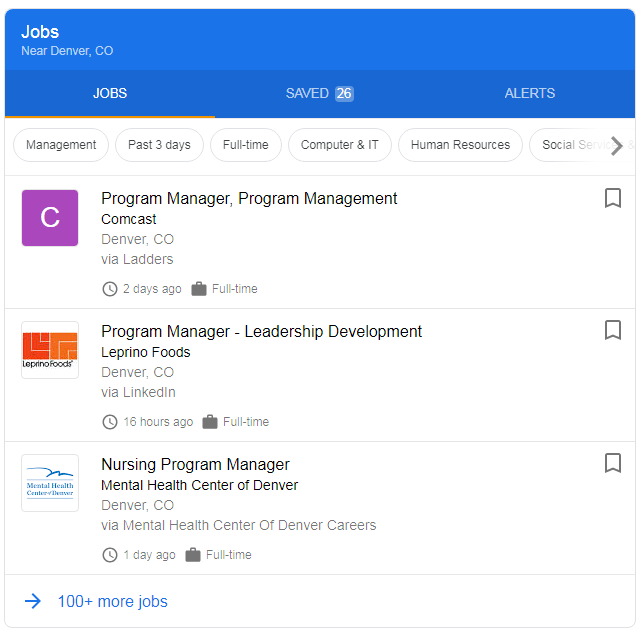Viewport: 640px width, 639px height.
Task: Open Program Manager, Program Management listing
Action: pyautogui.click(x=249, y=198)
